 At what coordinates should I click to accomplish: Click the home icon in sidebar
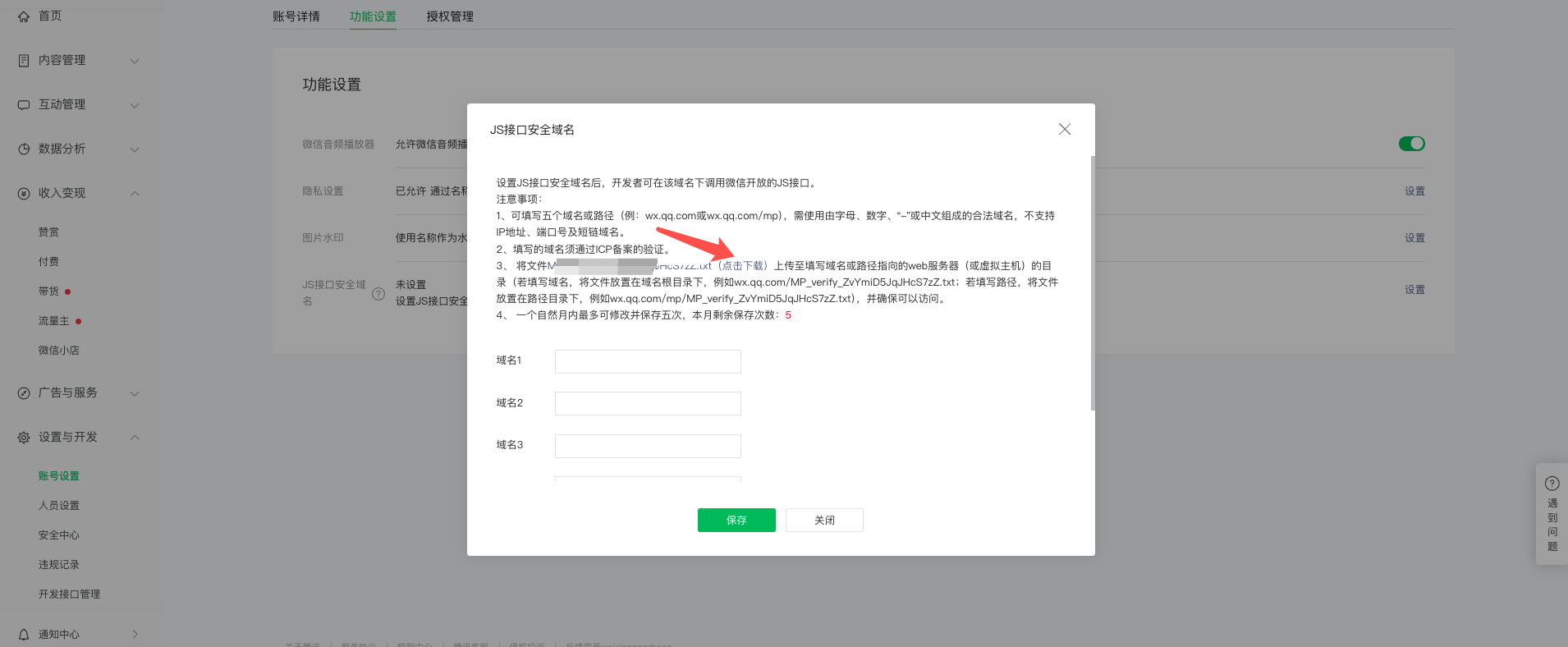24,16
